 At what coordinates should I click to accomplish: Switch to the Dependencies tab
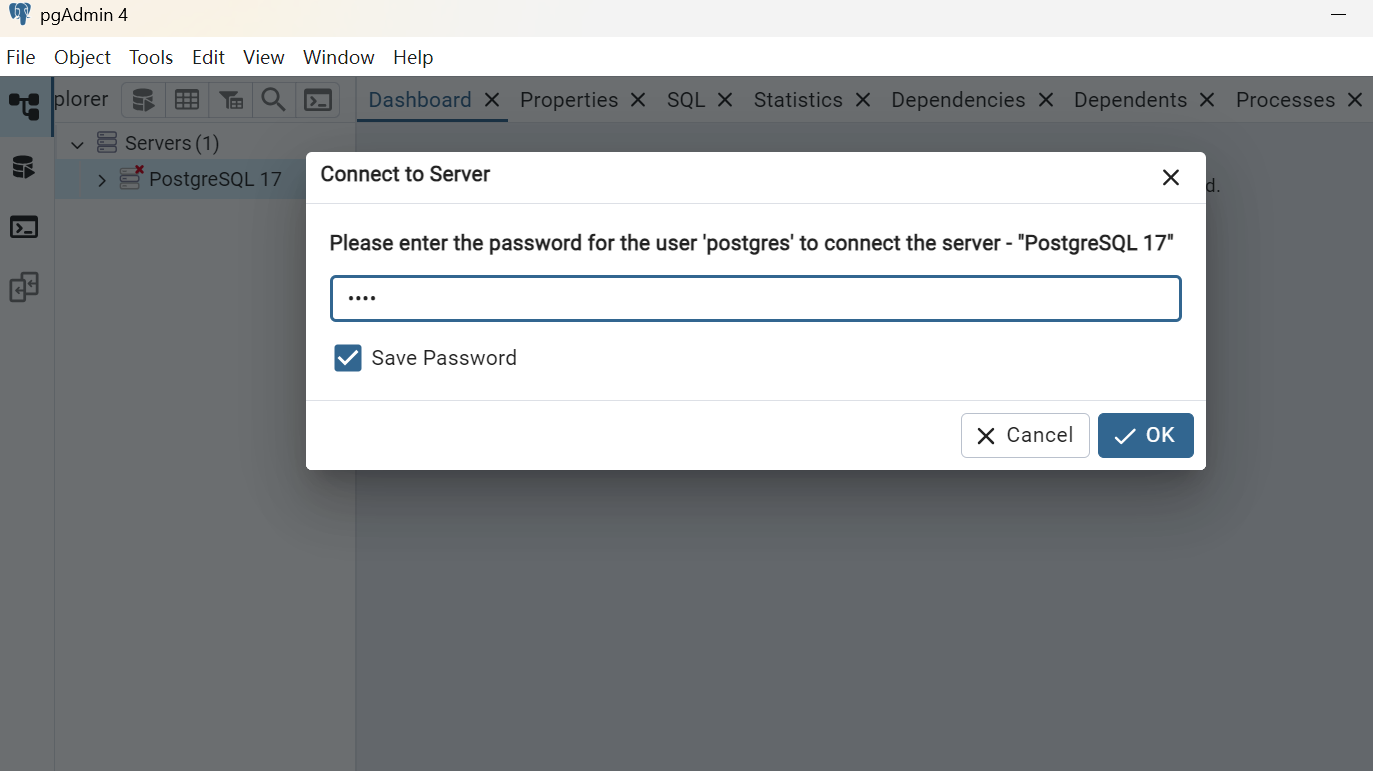[x=958, y=100]
